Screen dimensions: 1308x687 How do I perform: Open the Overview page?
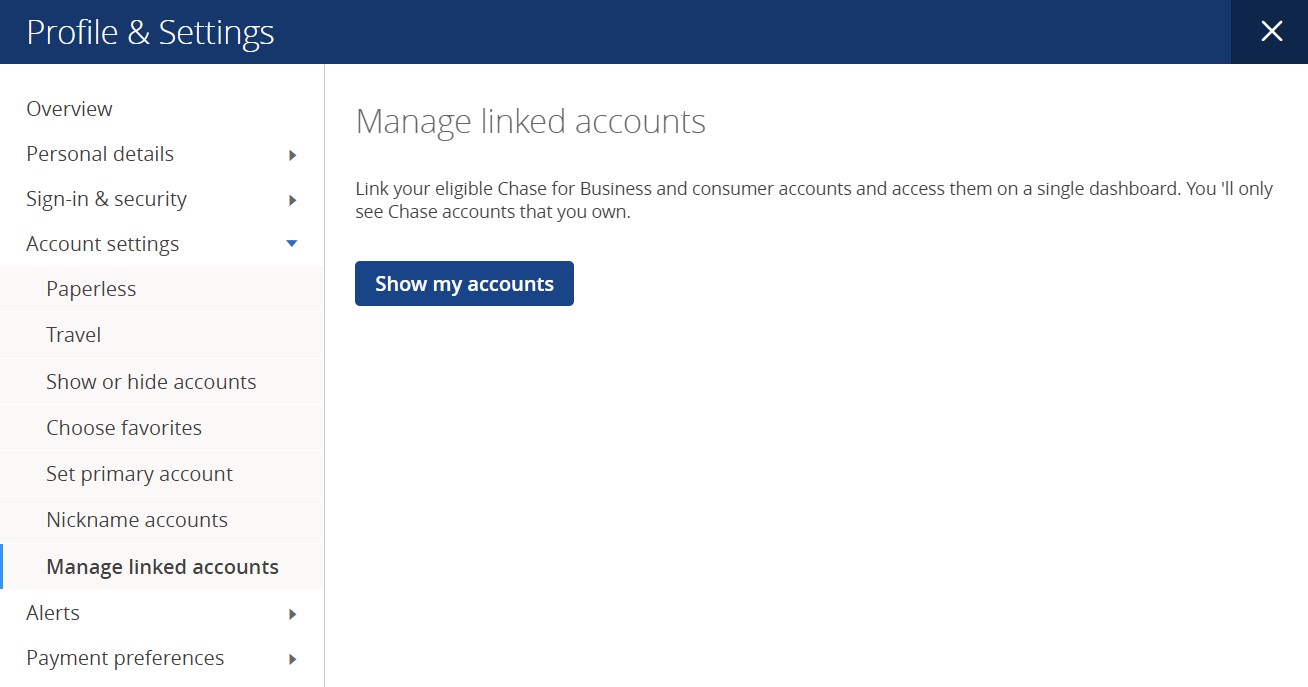coord(68,108)
